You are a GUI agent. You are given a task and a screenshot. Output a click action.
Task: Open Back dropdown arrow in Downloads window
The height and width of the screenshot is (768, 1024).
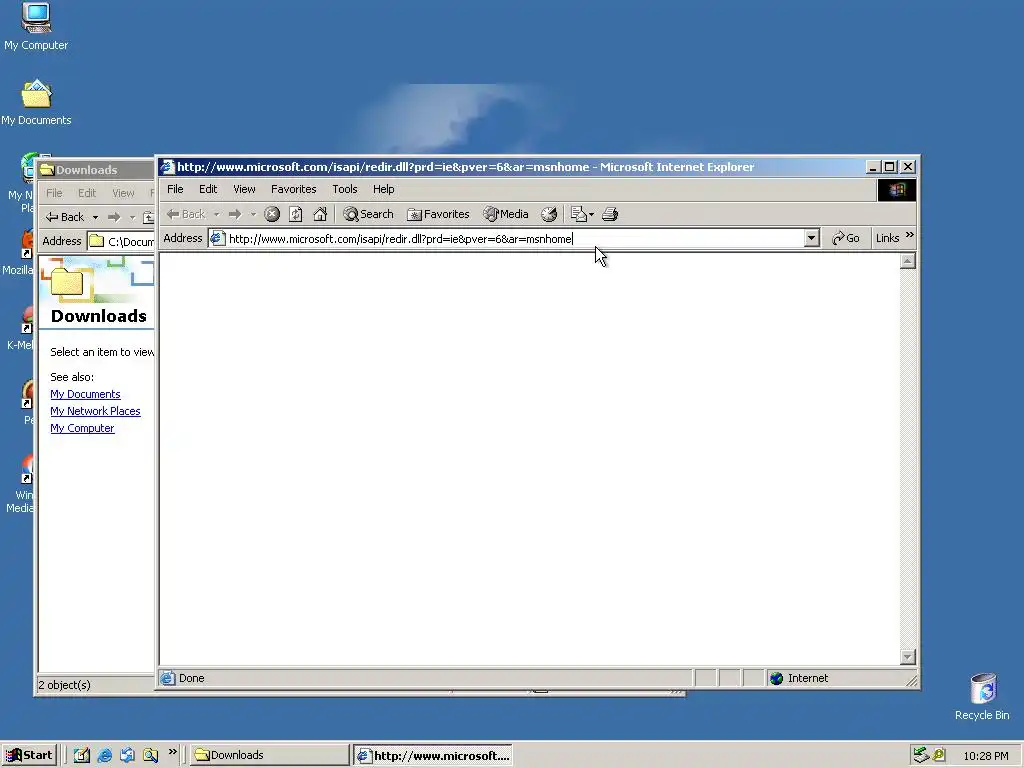click(x=95, y=217)
